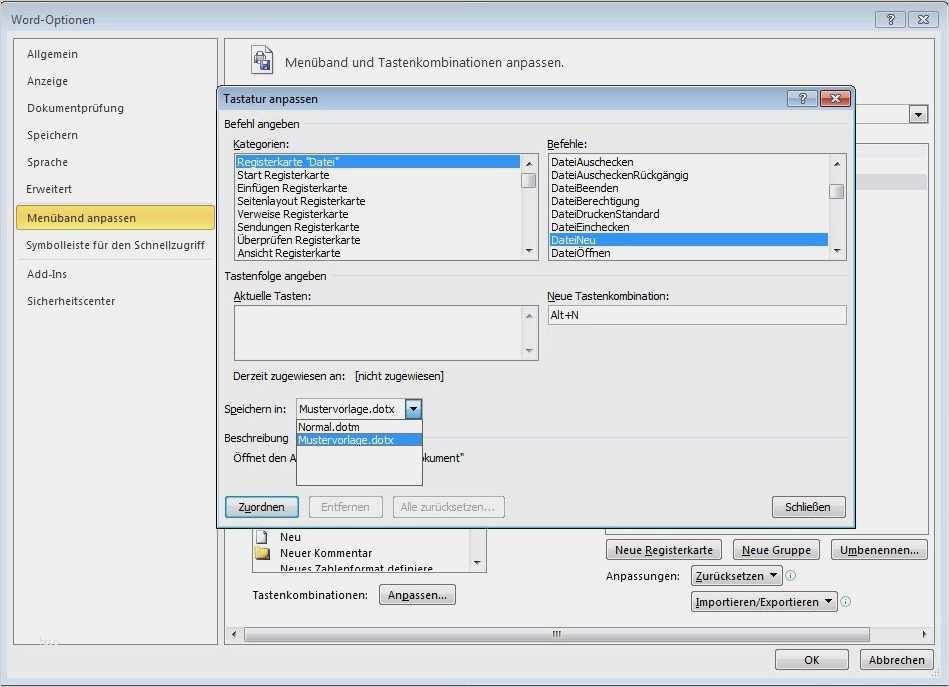Click the Neuer Kommentar folder icon
The height and width of the screenshot is (687, 949).
[262, 553]
